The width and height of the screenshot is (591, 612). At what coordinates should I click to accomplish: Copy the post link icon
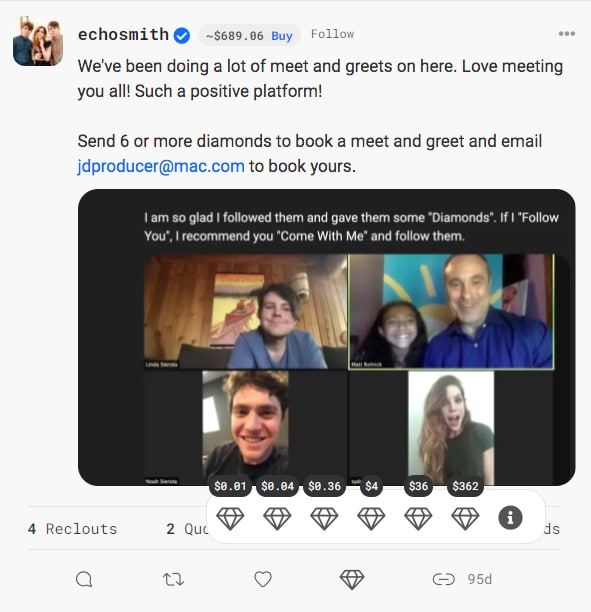point(443,579)
